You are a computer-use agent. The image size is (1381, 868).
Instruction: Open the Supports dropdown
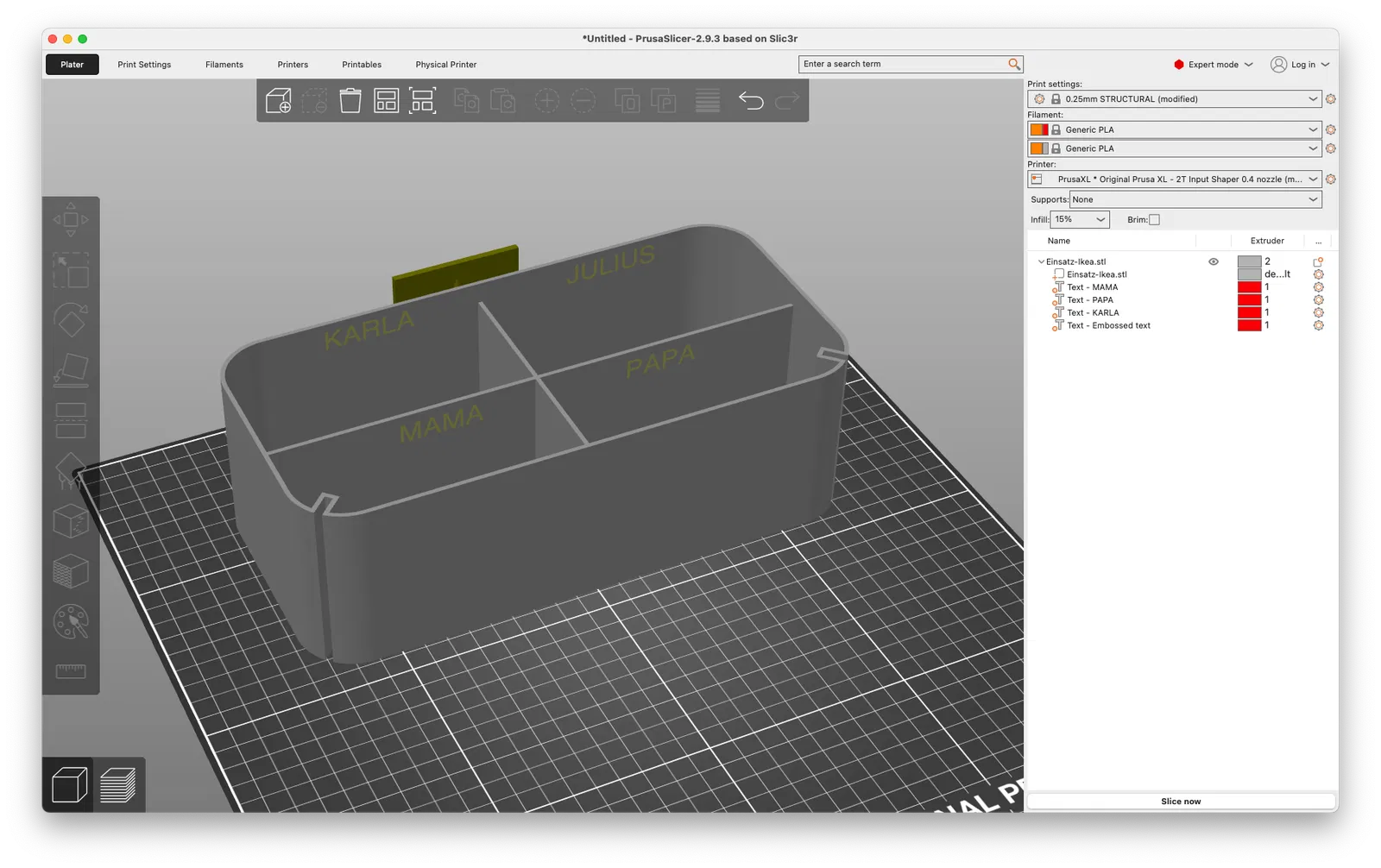point(1195,199)
